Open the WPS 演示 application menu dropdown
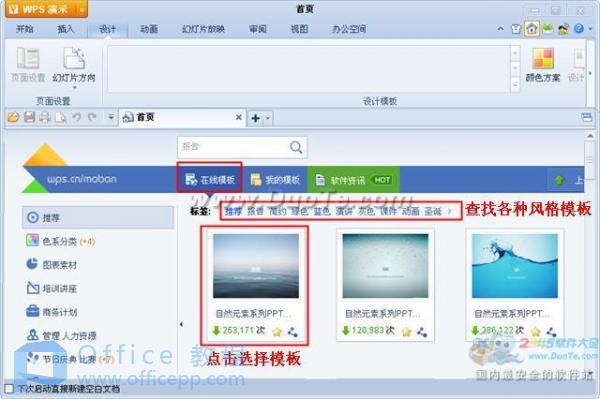The height and width of the screenshot is (399, 600). point(82,9)
